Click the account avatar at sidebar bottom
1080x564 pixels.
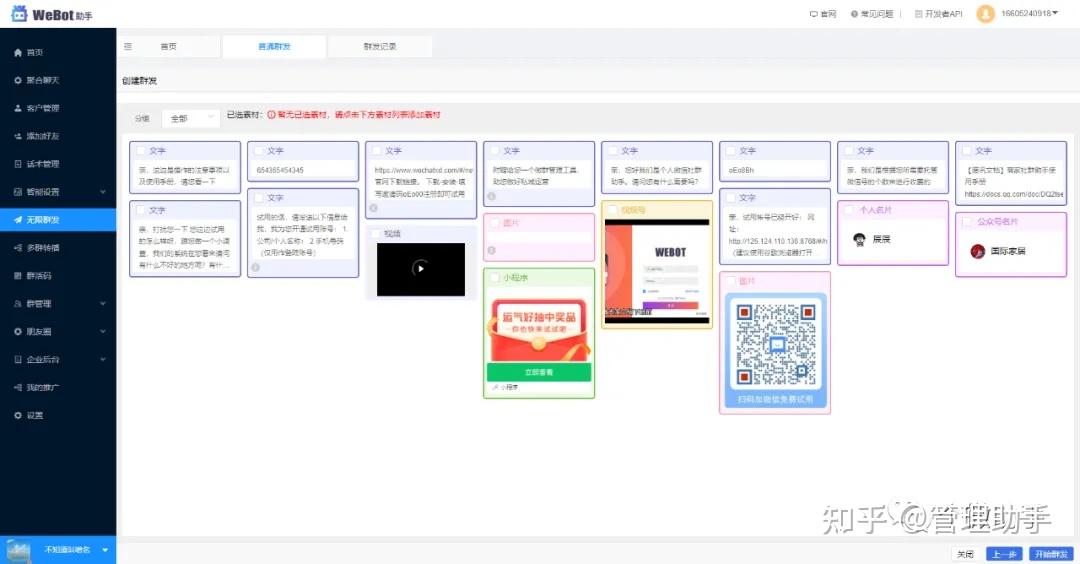click(x=19, y=550)
